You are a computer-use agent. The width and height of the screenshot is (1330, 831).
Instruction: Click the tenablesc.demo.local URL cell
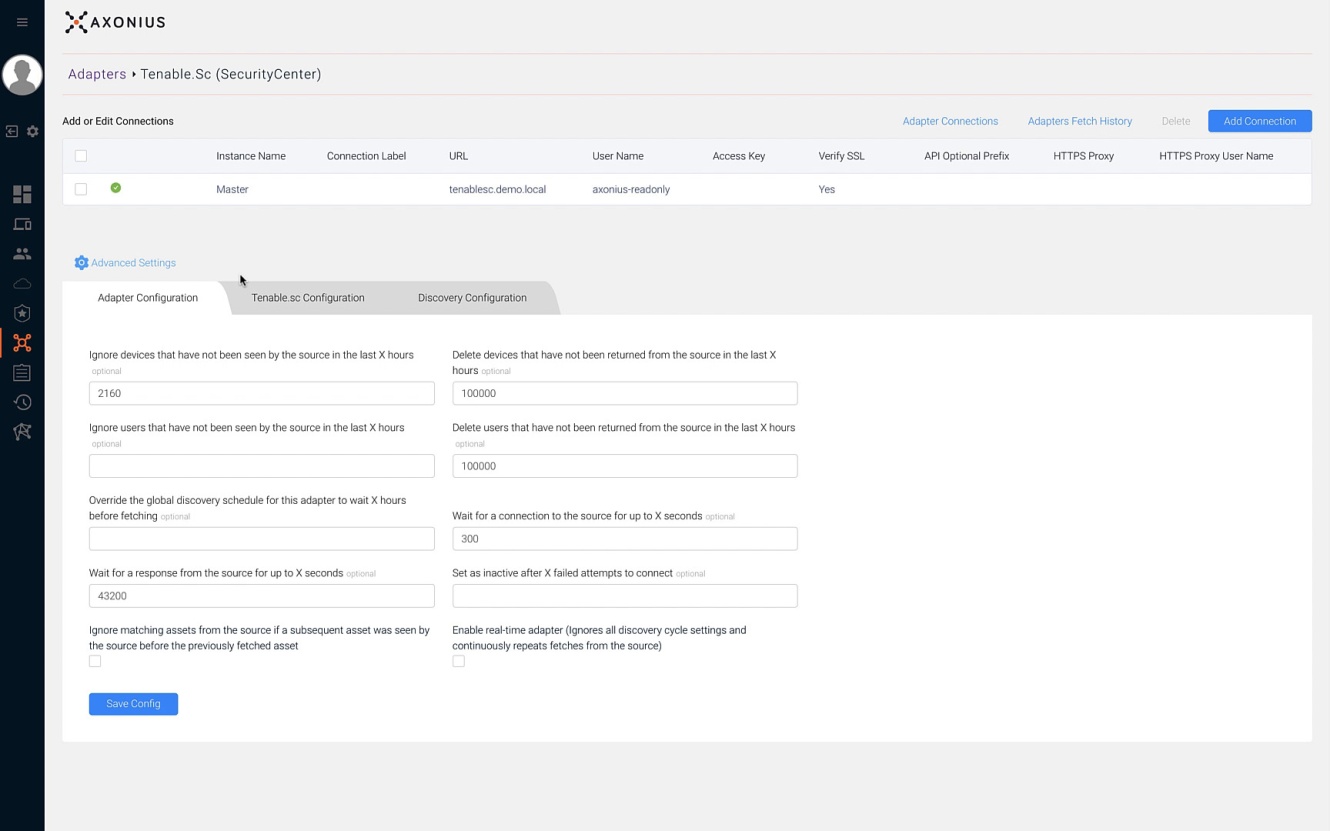497,189
